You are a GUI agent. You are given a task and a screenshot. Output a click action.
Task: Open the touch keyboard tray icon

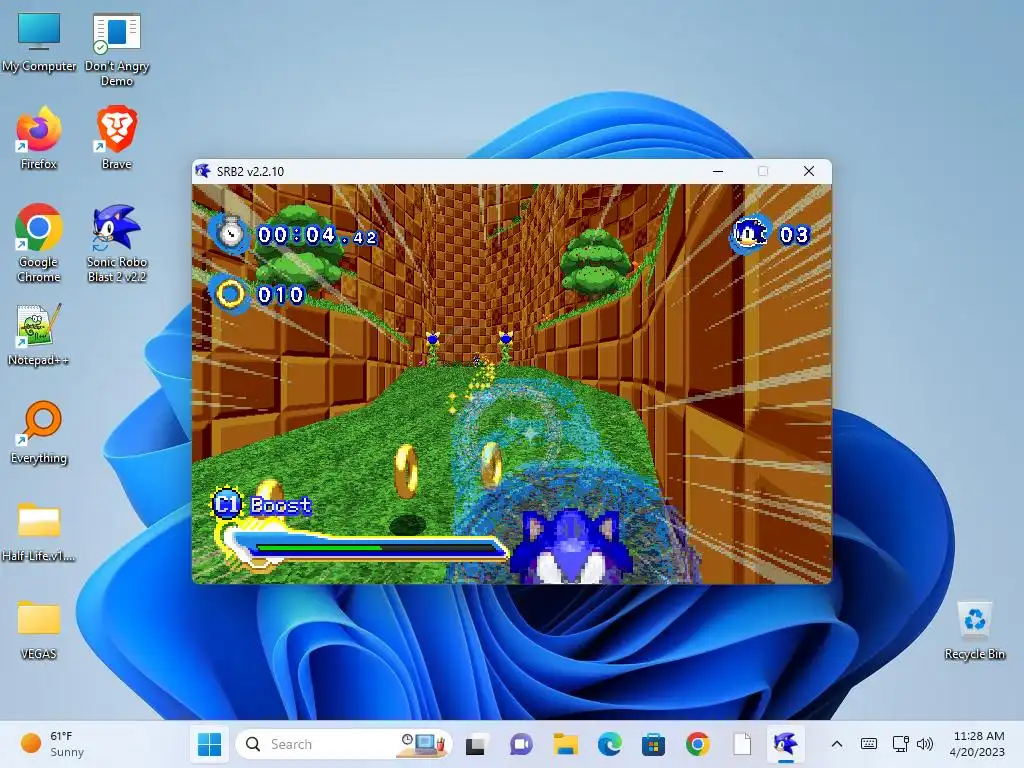(x=869, y=744)
